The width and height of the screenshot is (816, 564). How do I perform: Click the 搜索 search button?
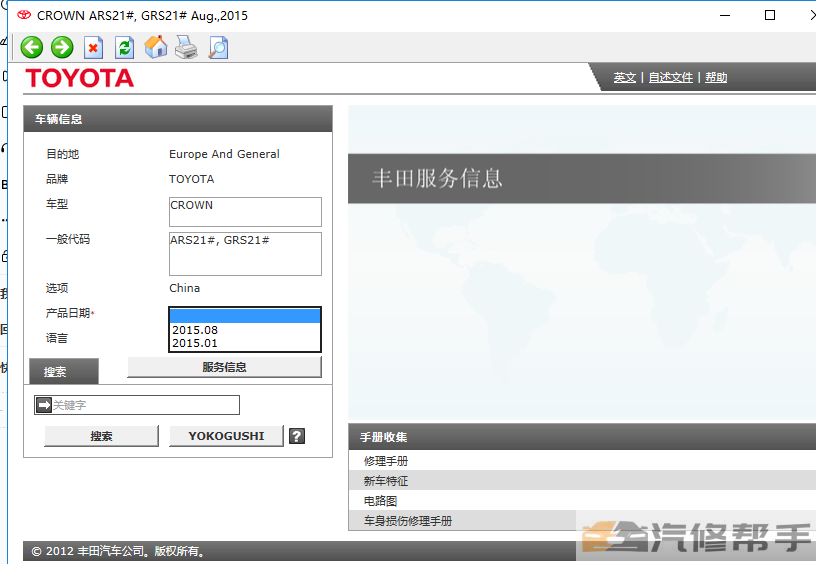tap(101, 436)
